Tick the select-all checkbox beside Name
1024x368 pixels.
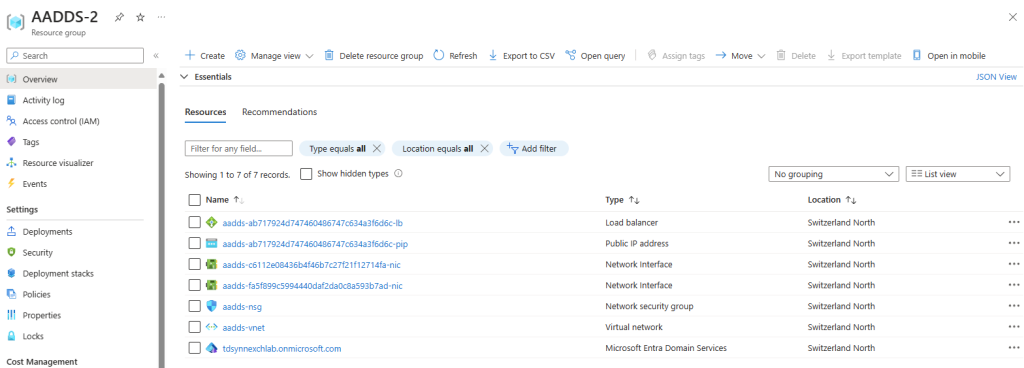pos(194,200)
